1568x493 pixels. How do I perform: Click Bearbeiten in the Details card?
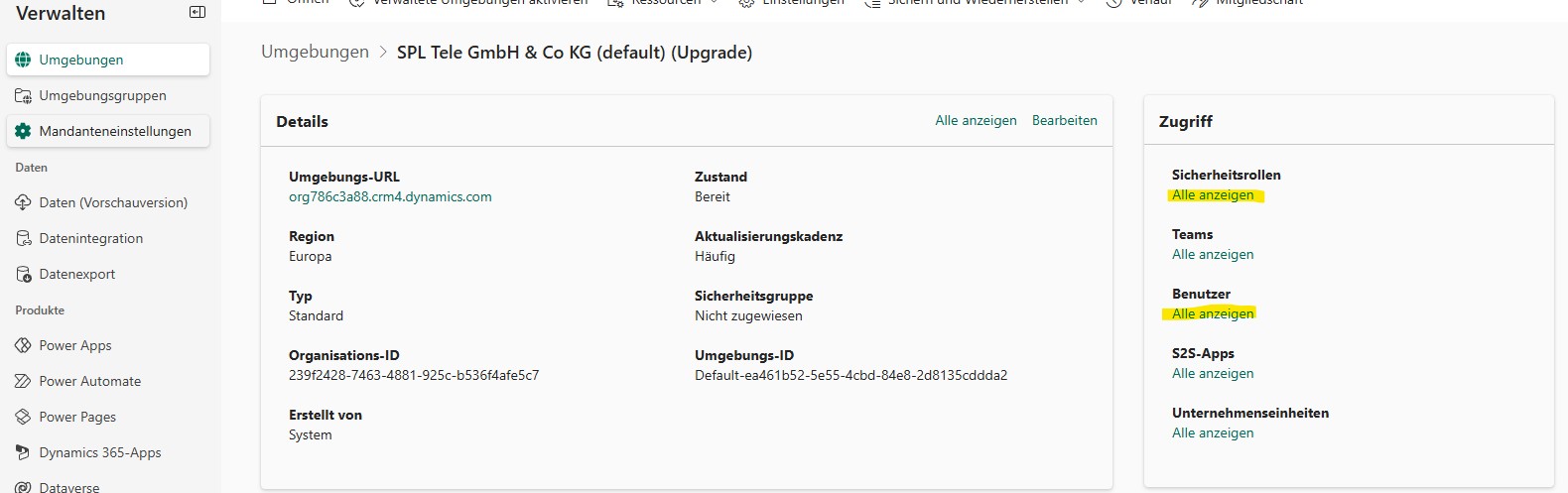1065,120
